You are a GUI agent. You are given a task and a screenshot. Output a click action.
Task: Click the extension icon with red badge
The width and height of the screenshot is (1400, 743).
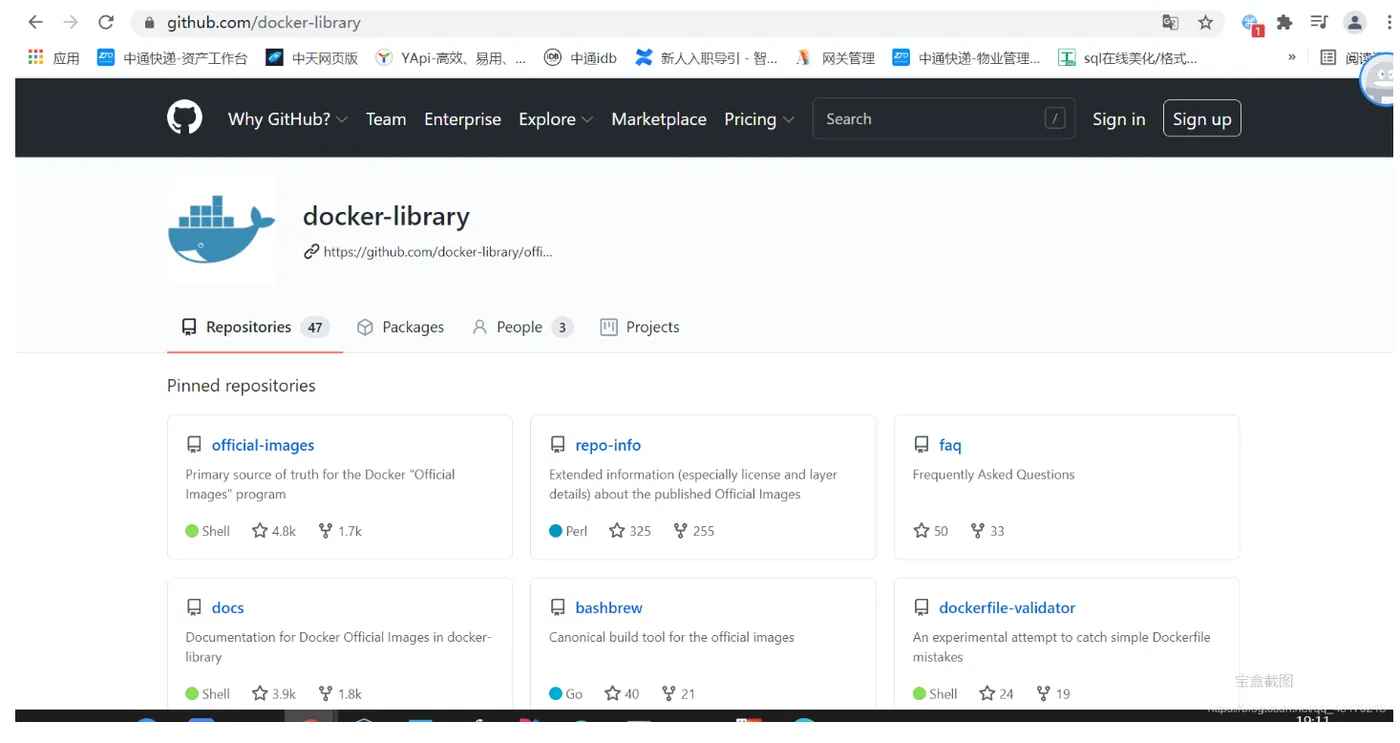pyautogui.click(x=1251, y=24)
